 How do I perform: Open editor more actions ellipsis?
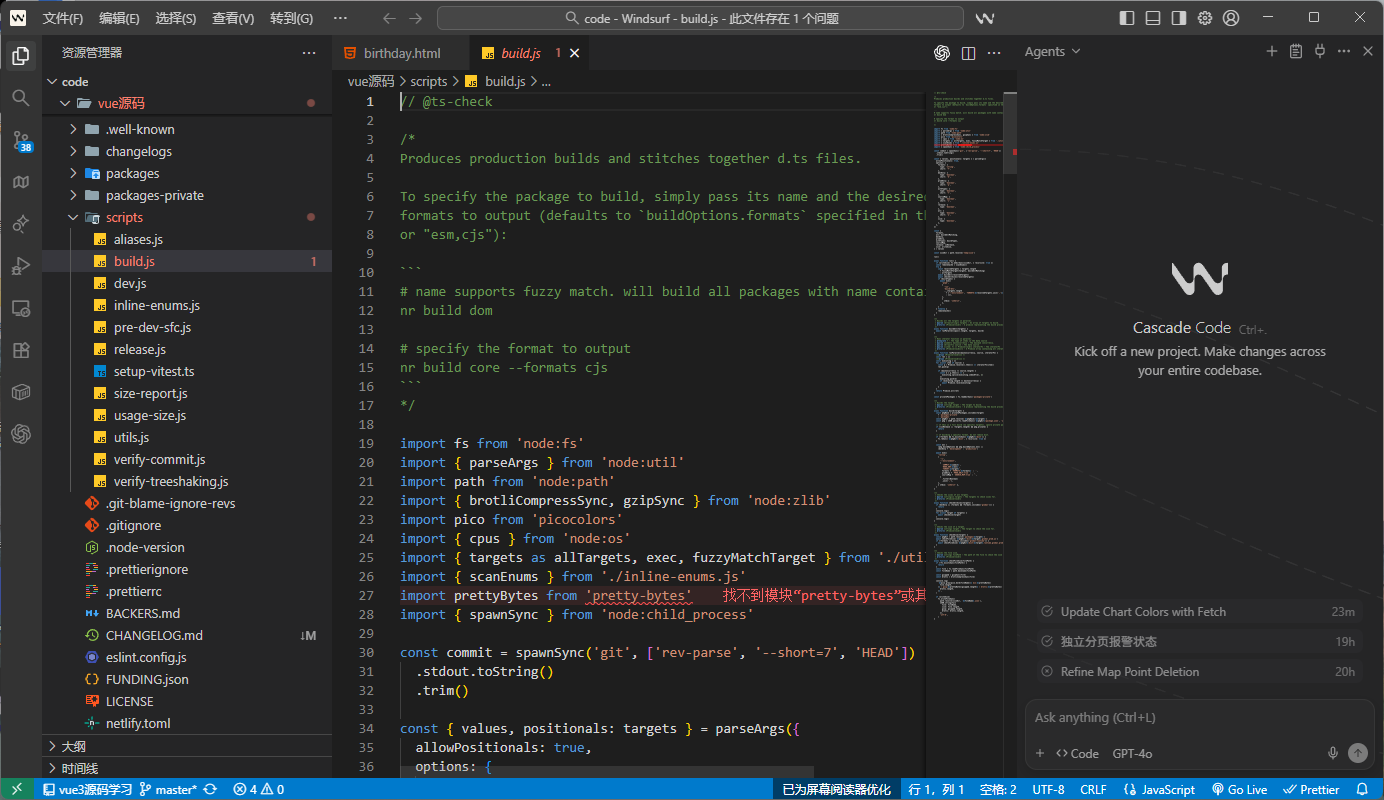tap(994, 53)
